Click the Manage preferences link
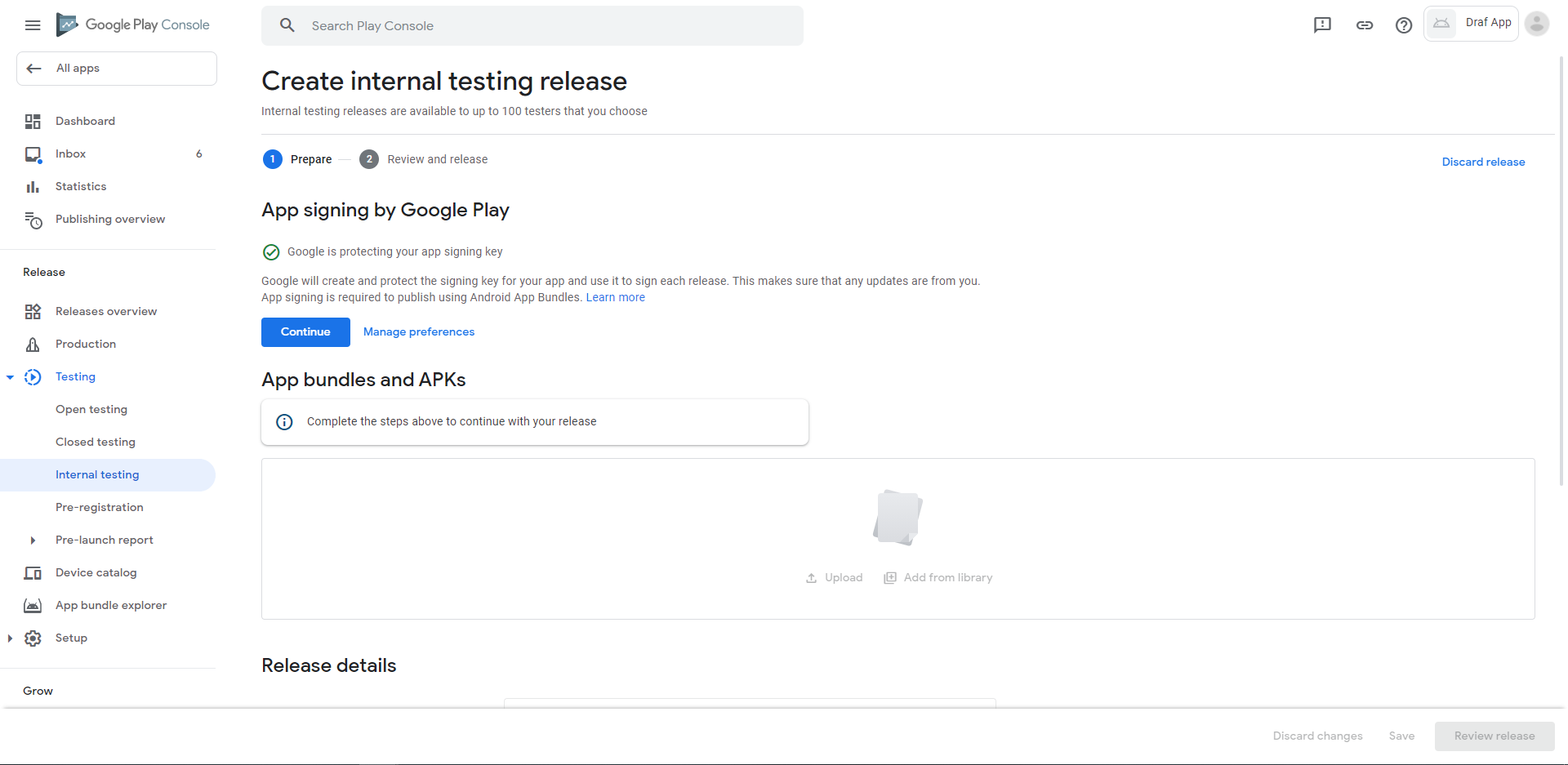The height and width of the screenshot is (765, 1568). point(419,331)
